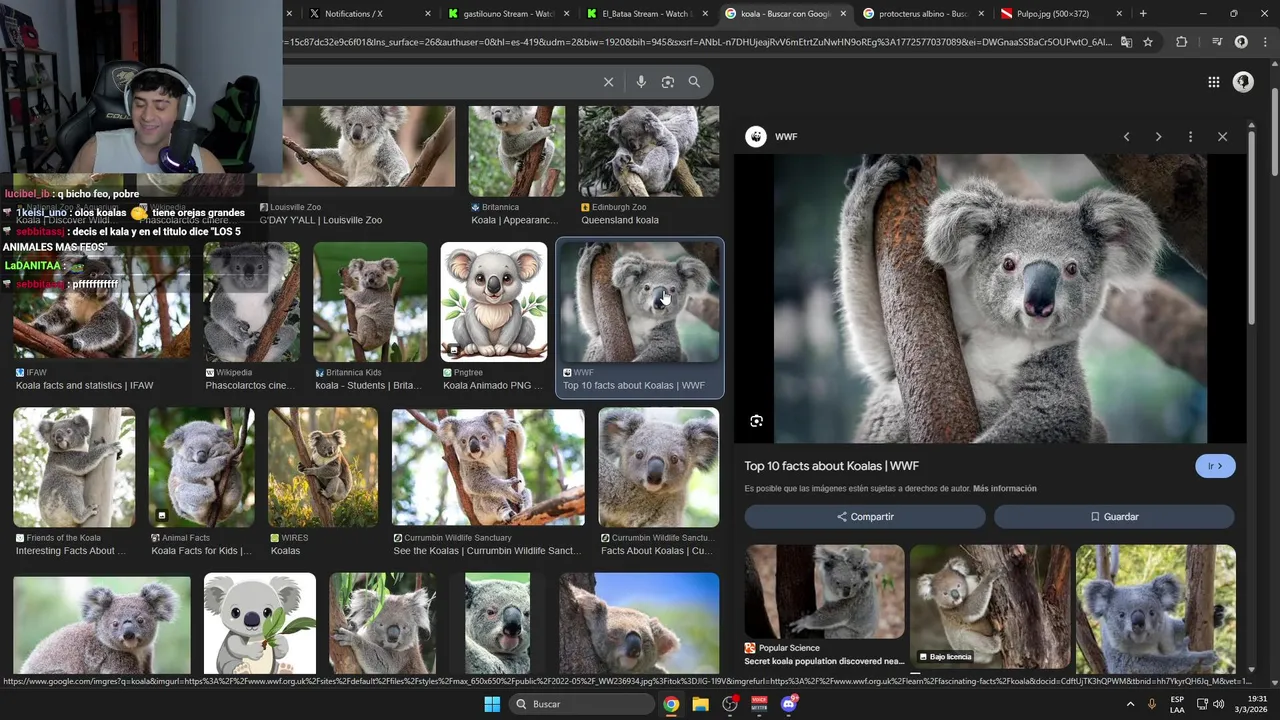Image resolution: width=1280 pixels, height=720 pixels.
Task: Select the koala search tab
Action: (784, 14)
